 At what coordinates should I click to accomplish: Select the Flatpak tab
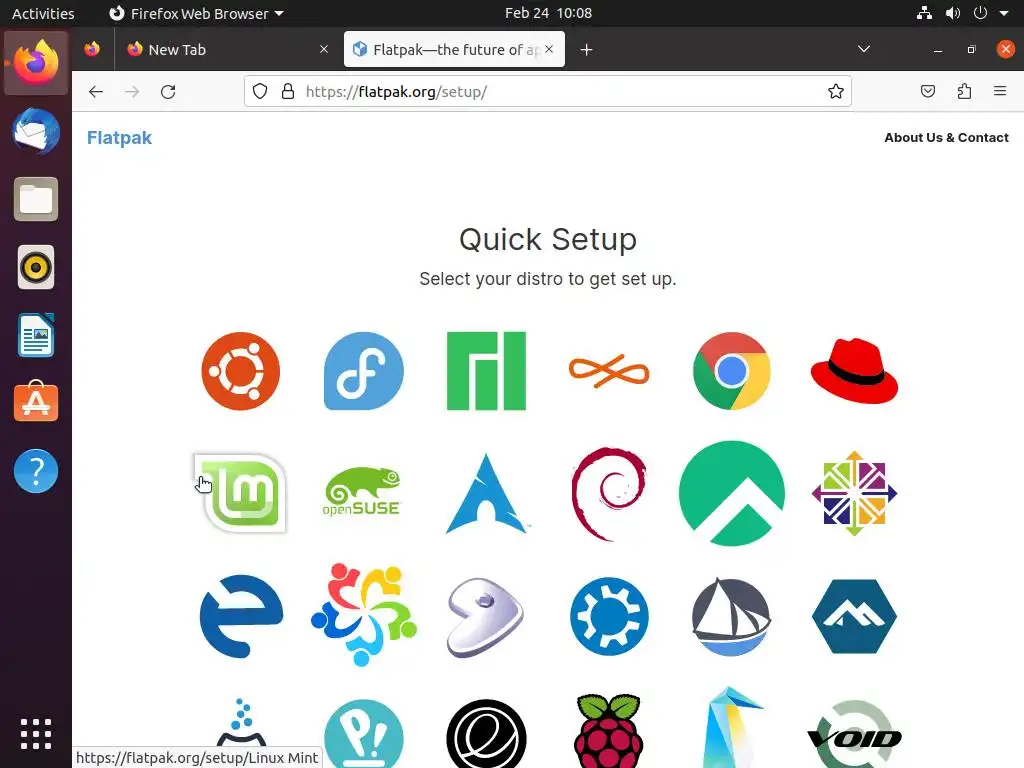point(455,50)
